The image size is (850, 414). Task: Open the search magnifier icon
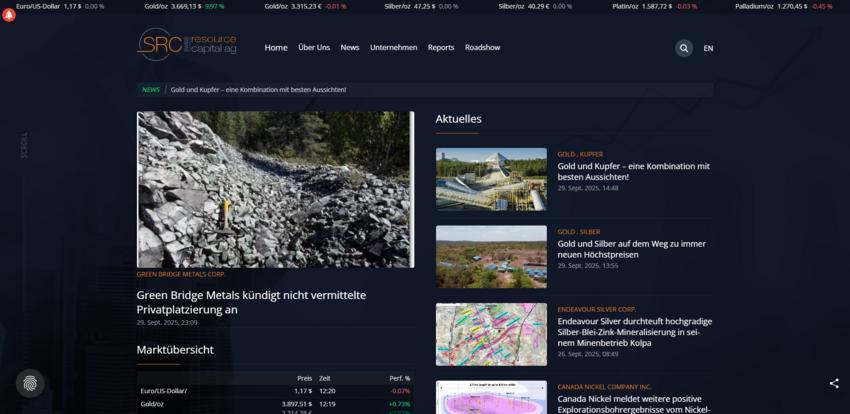point(684,48)
